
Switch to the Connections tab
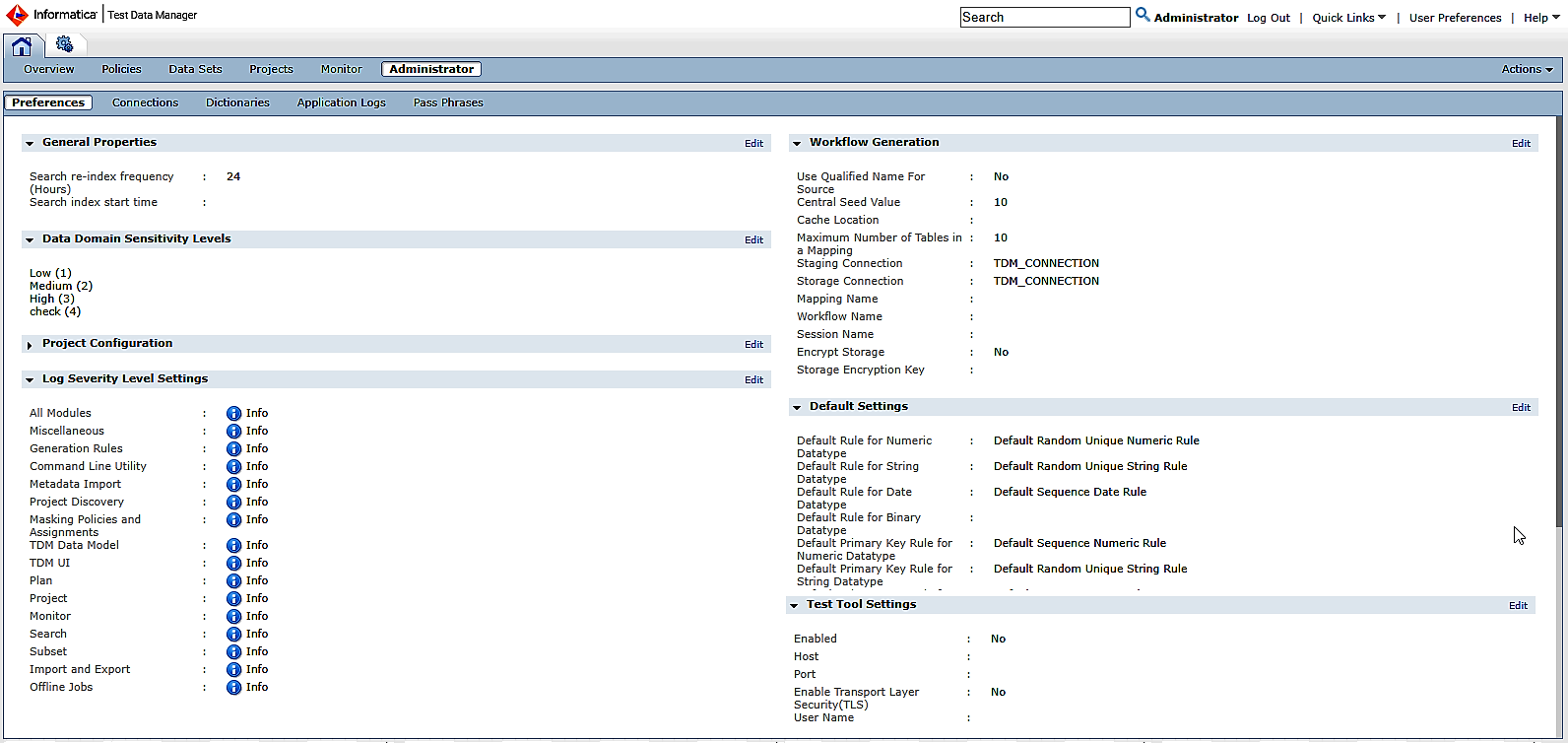coord(145,102)
